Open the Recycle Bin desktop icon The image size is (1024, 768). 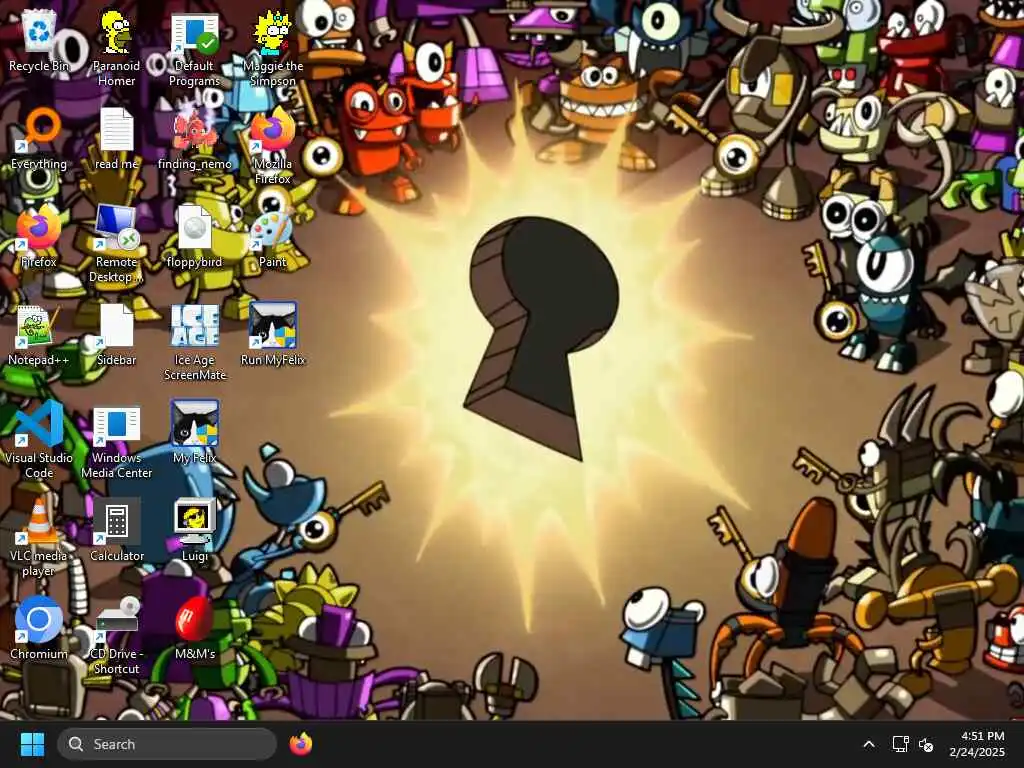(x=39, y=40)
